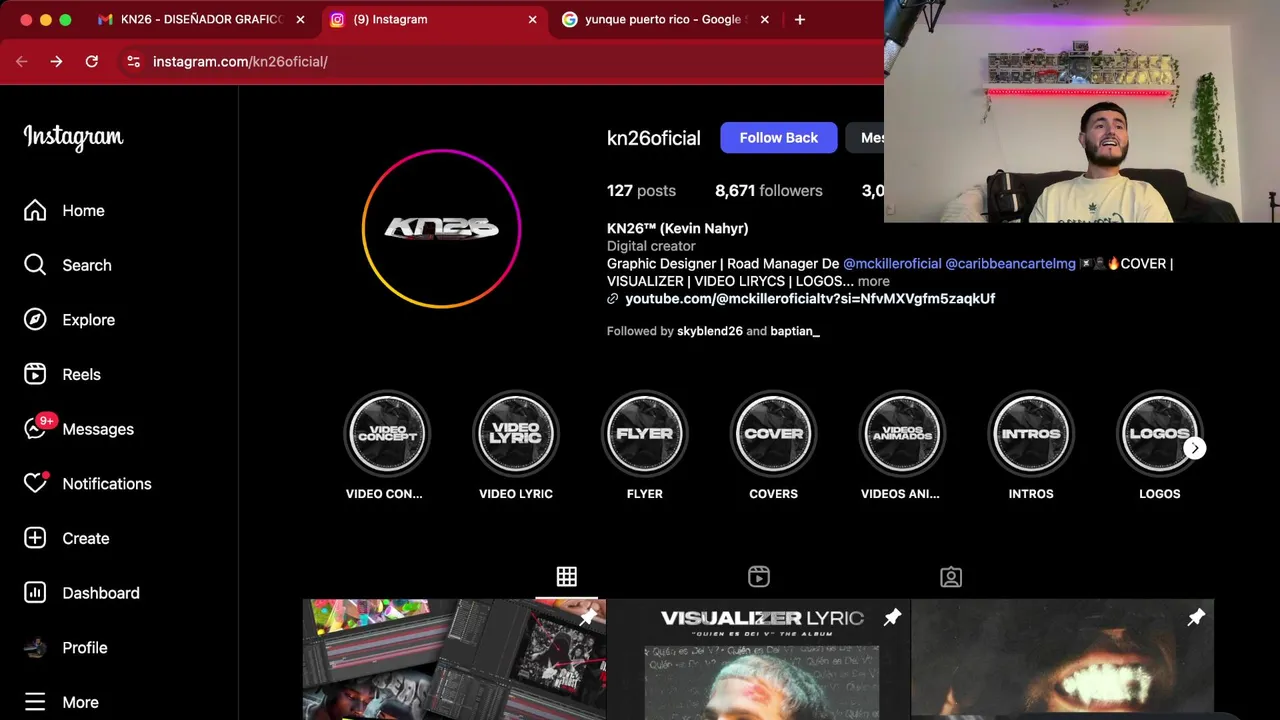Switch to KN26 - DISEÑADOR GRAFICO tab

pyautogui.click(x=201, y=19)
